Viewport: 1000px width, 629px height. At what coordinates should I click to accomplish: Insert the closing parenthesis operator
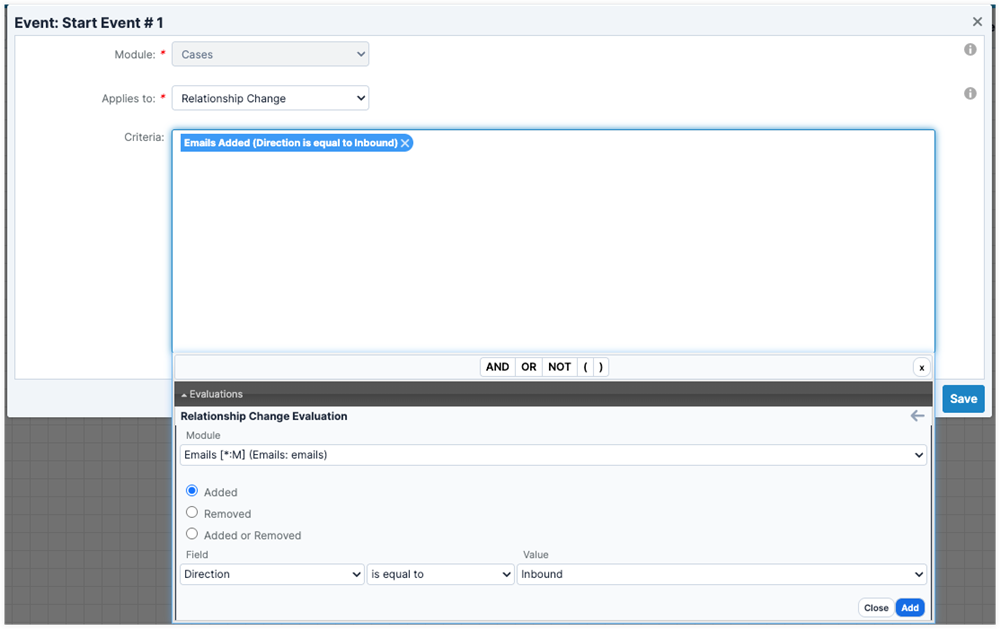pos(600,367)
